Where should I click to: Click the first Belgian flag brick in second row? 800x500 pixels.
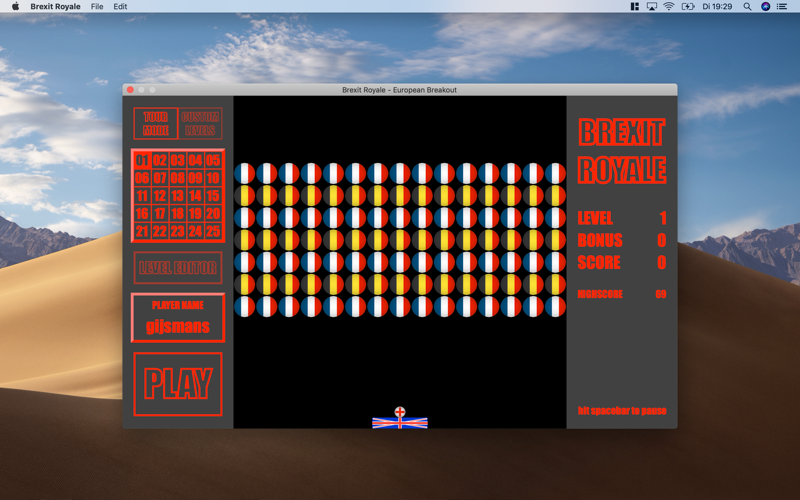coord(244,195)
